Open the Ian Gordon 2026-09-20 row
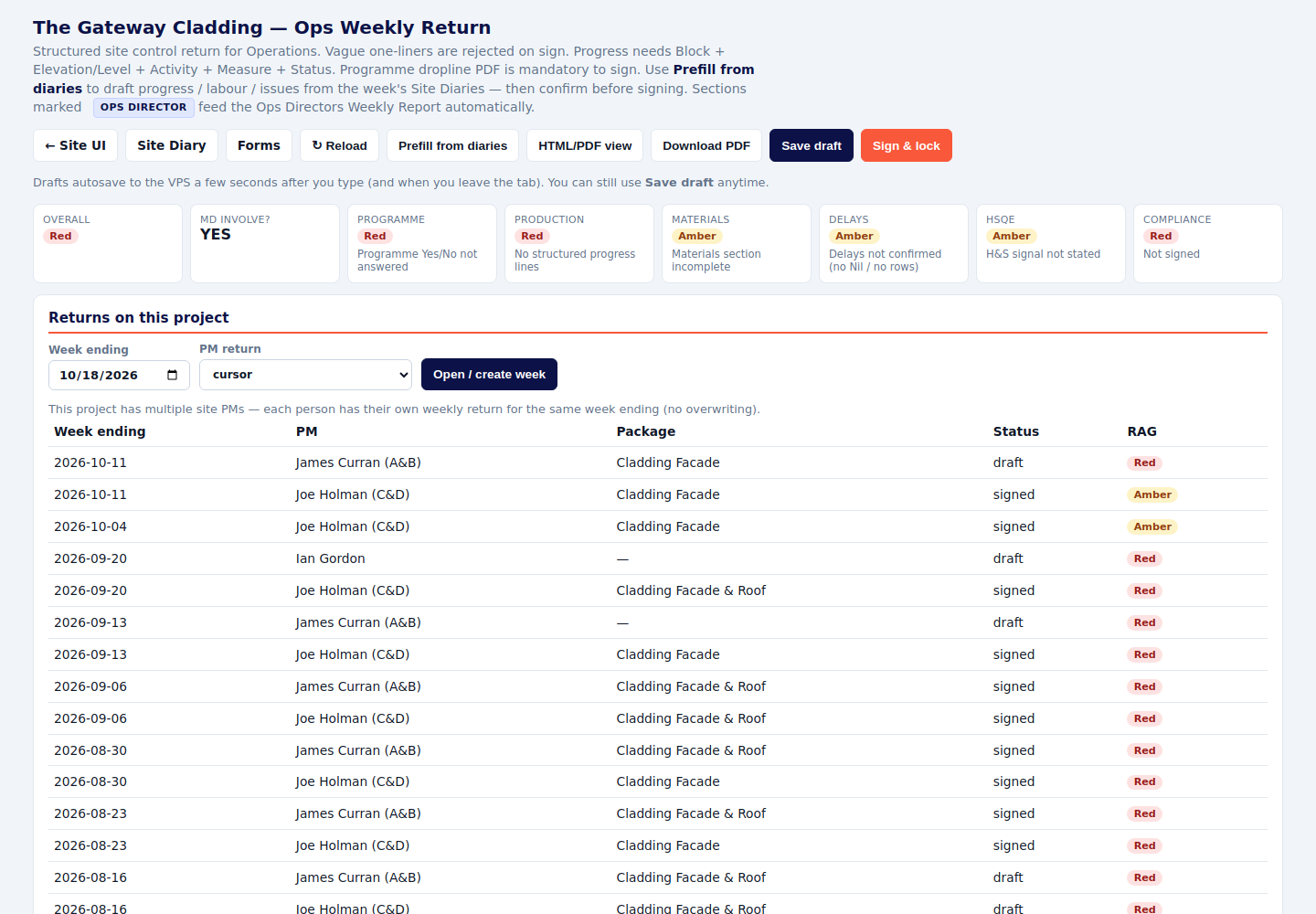 tap(658, 558)
